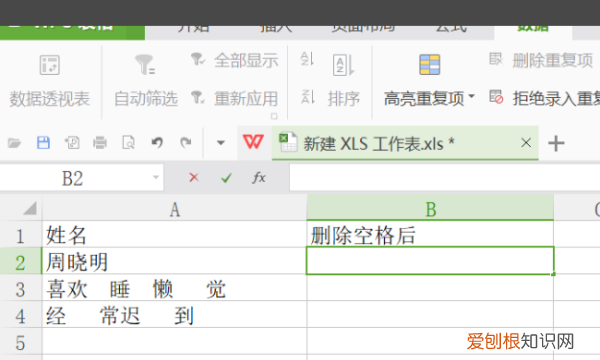Click the Highlight Duplicates (高亮重复项) icon

[x=429, y=65]
